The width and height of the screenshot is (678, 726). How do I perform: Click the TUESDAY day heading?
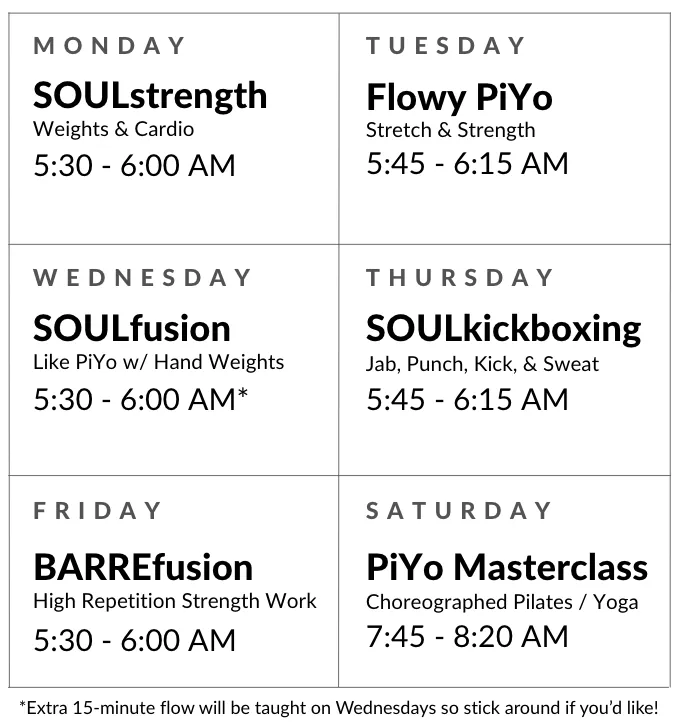(x=446, y=46)
